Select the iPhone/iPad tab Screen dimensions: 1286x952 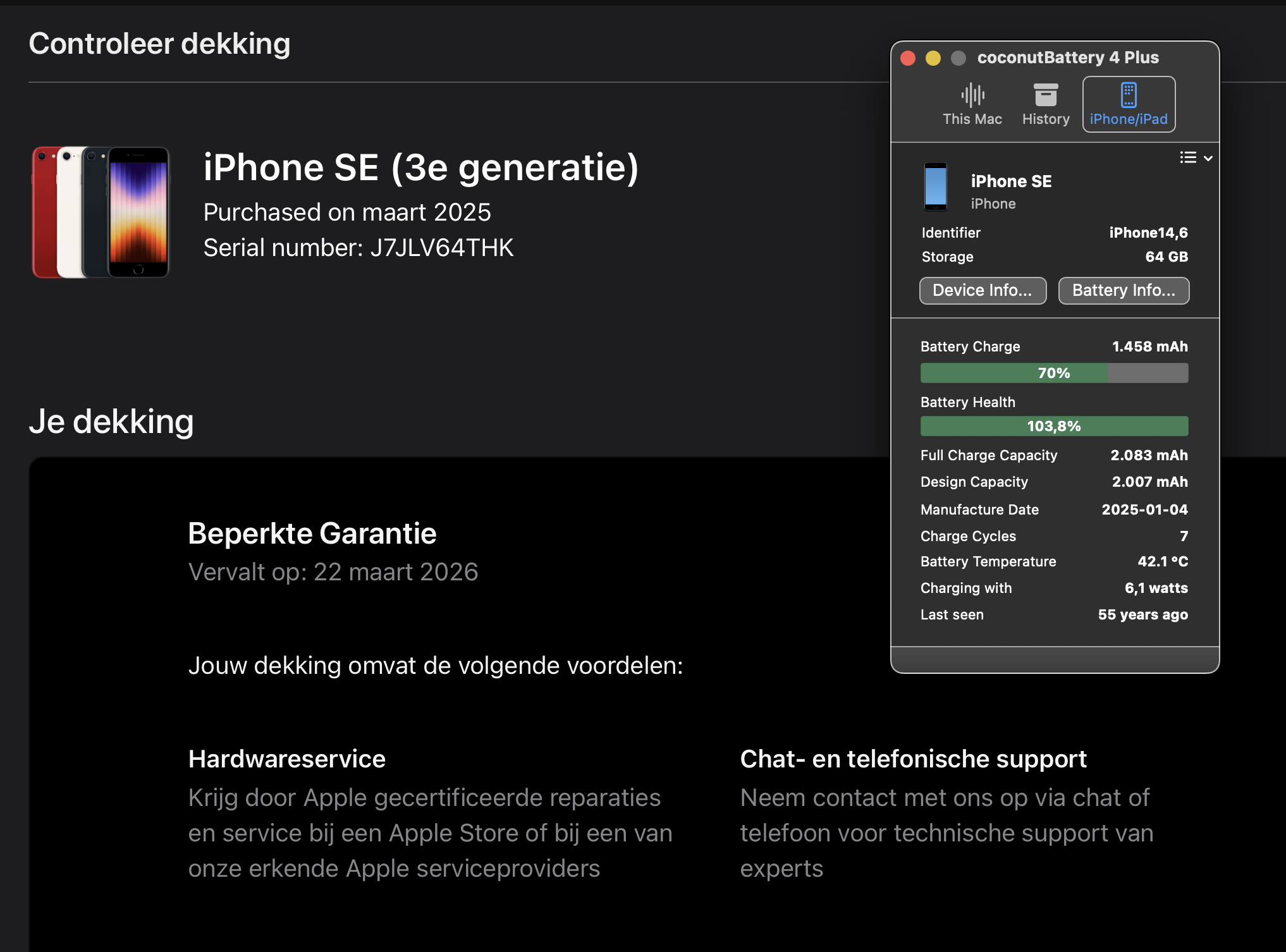[1129, 104]
